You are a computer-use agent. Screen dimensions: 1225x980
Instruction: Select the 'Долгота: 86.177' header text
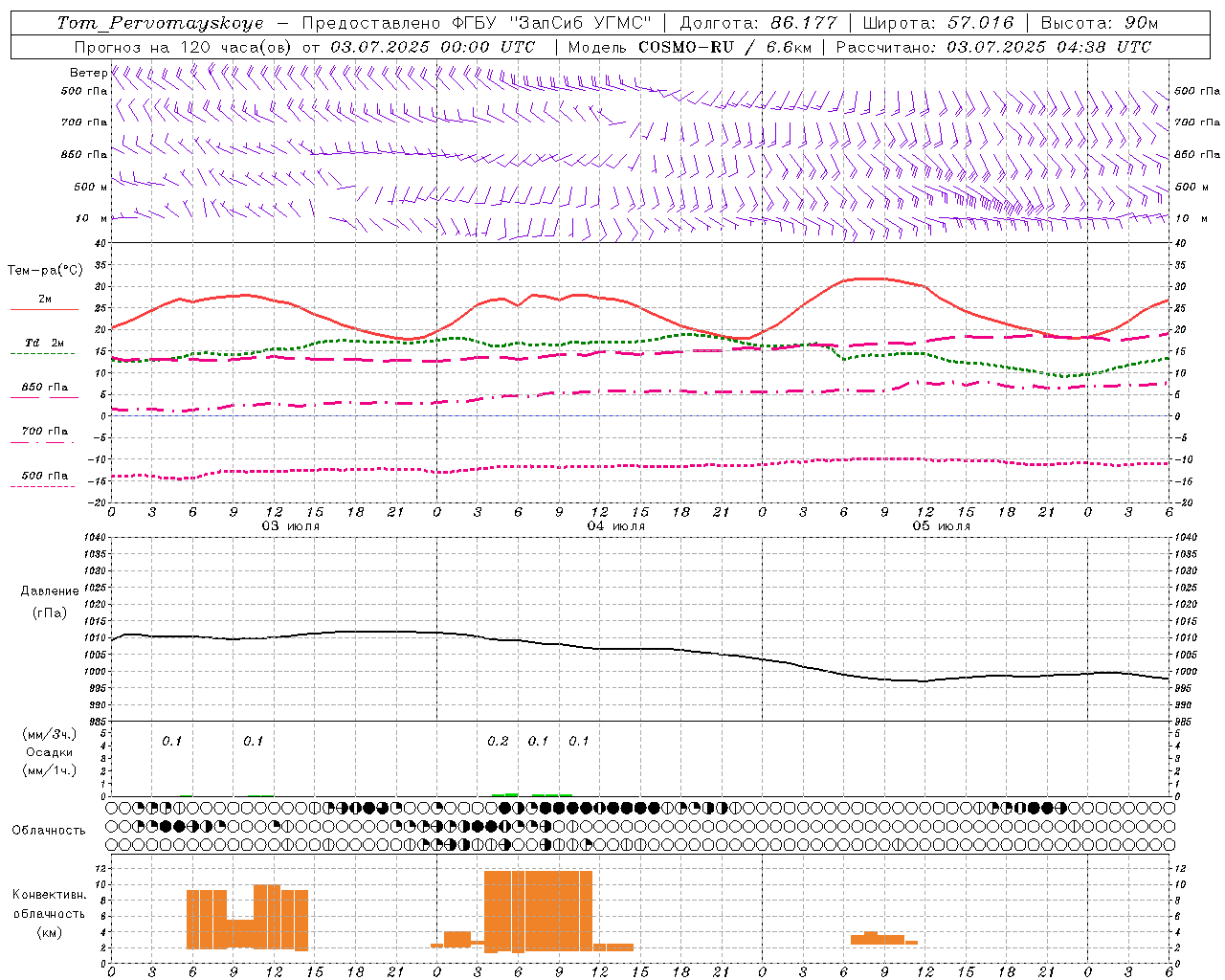pos(759,23)
